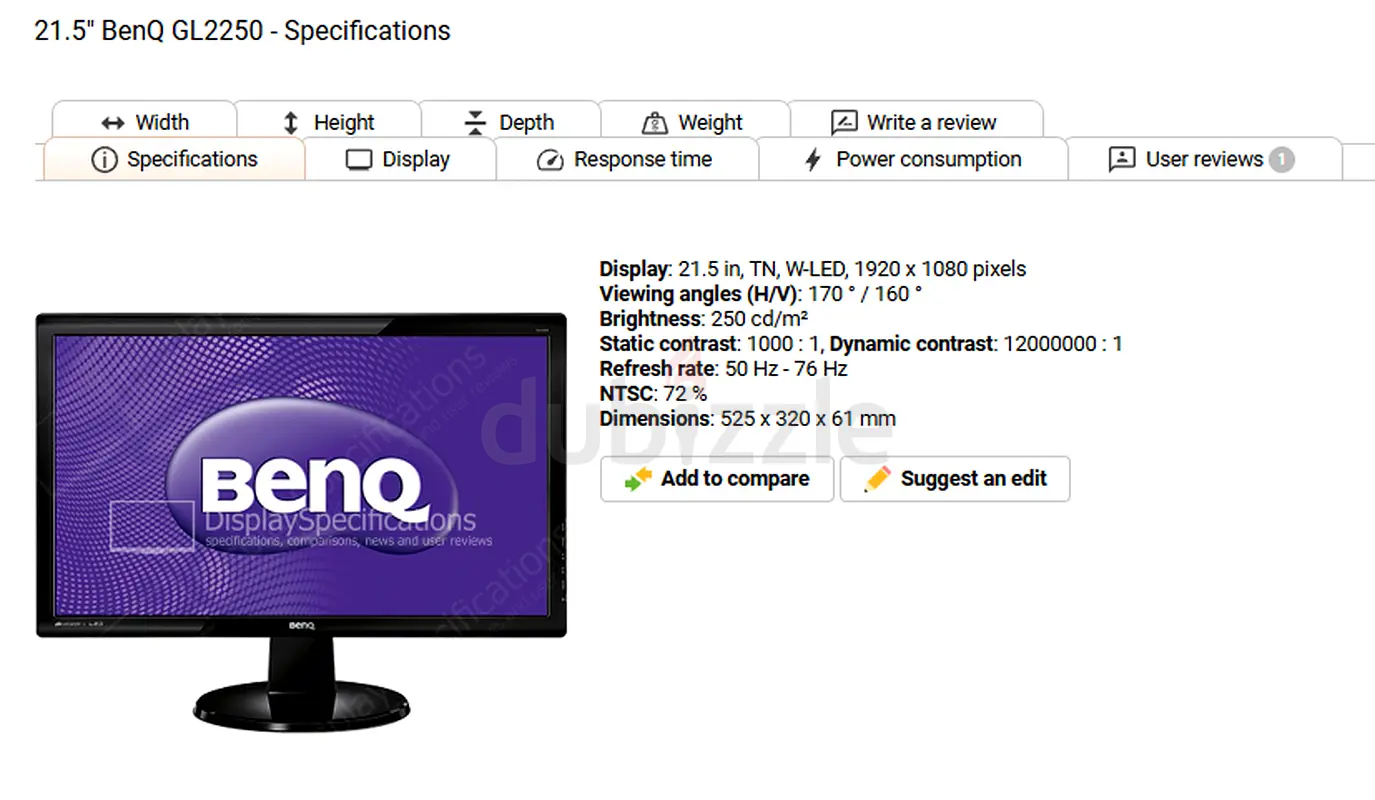This screenshot has height=800, width=1375.
Task: Open the Power consumption tab
Action: click(913, 159)
